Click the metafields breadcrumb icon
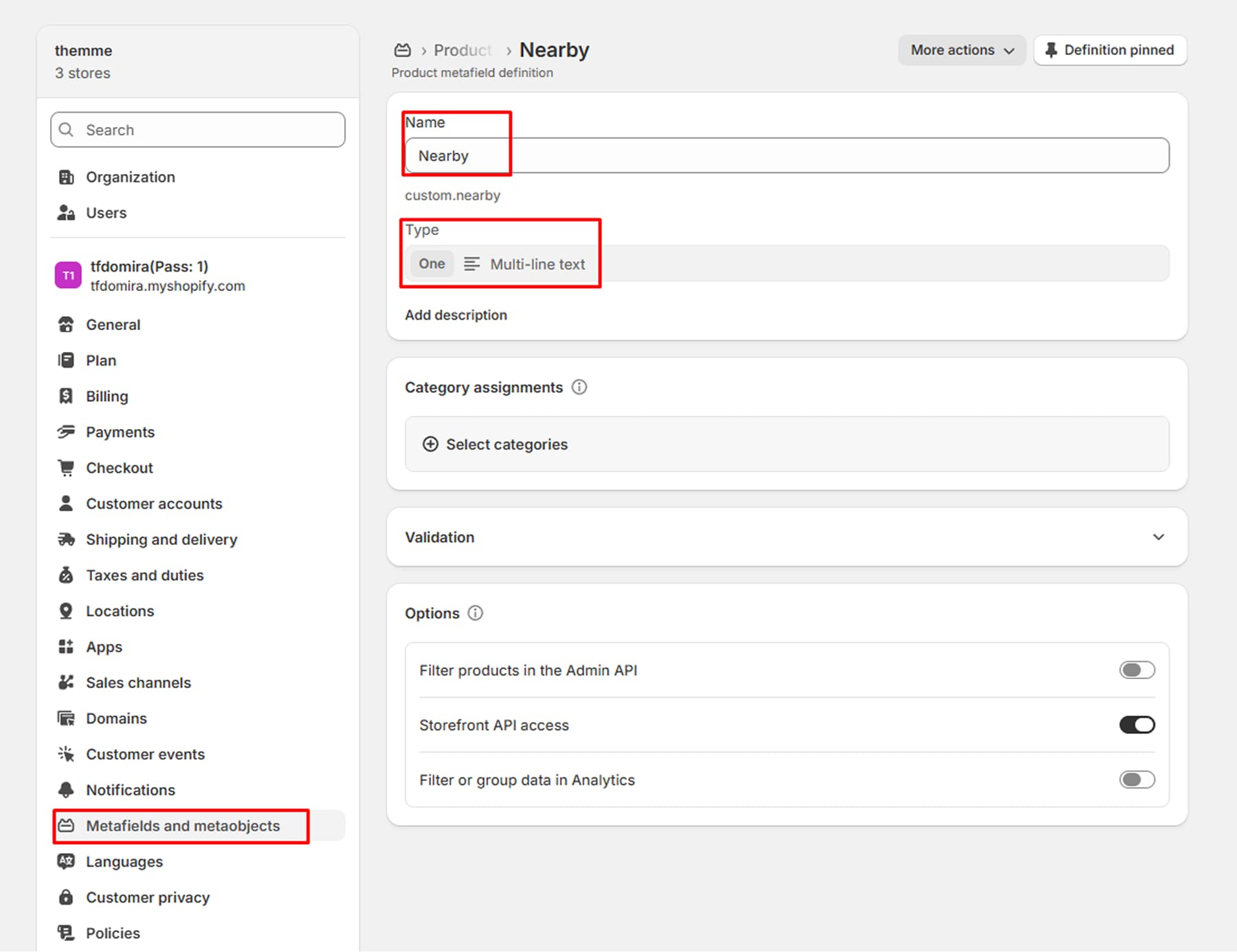Image resolution: width=1237 pixels, height=952 pixels. coord(403,50)
